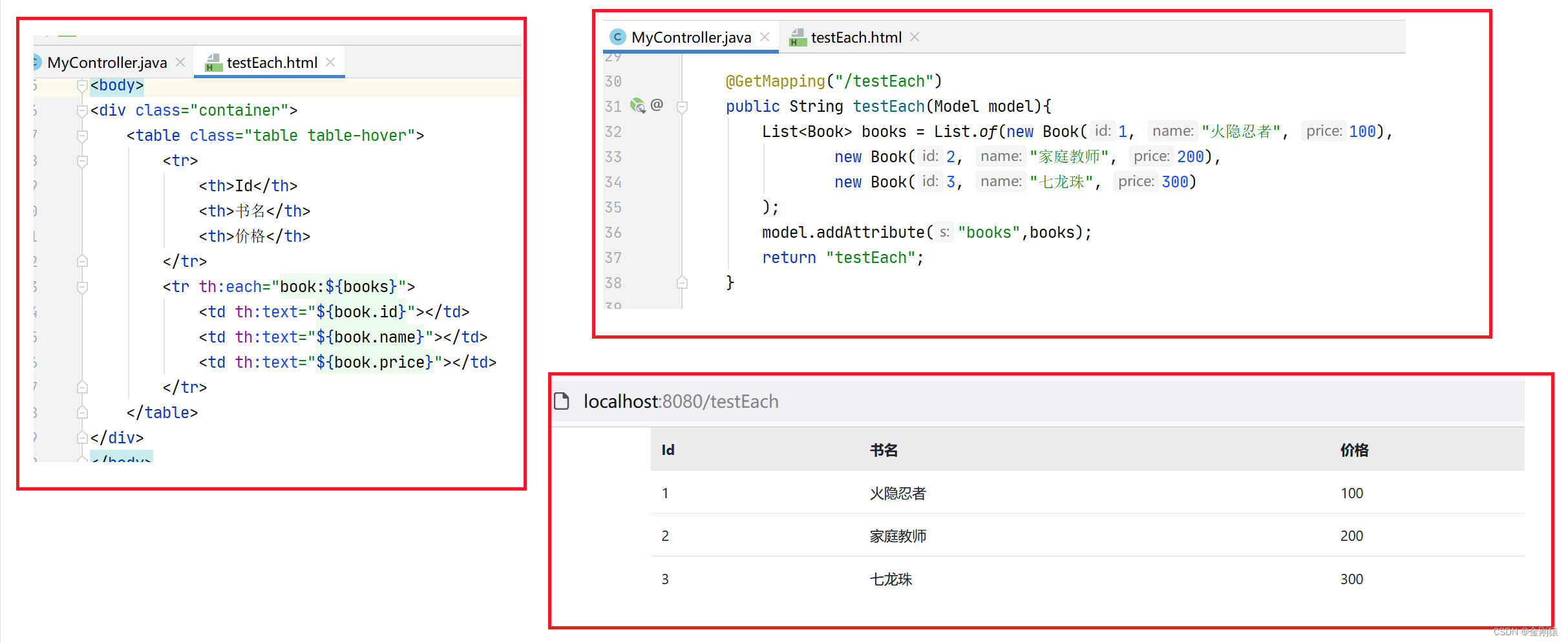Select testEach.html tab in left editor

pyautogui.click(x=270, y=63)
